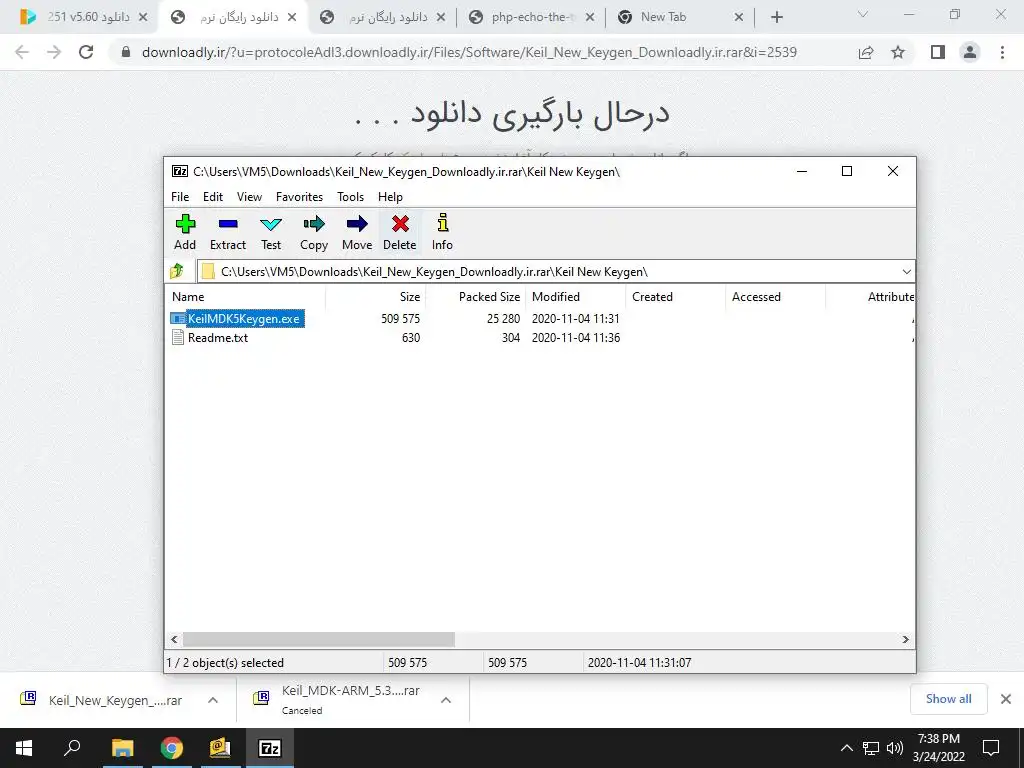Click the share page icon in address bar

click(866, 52)
